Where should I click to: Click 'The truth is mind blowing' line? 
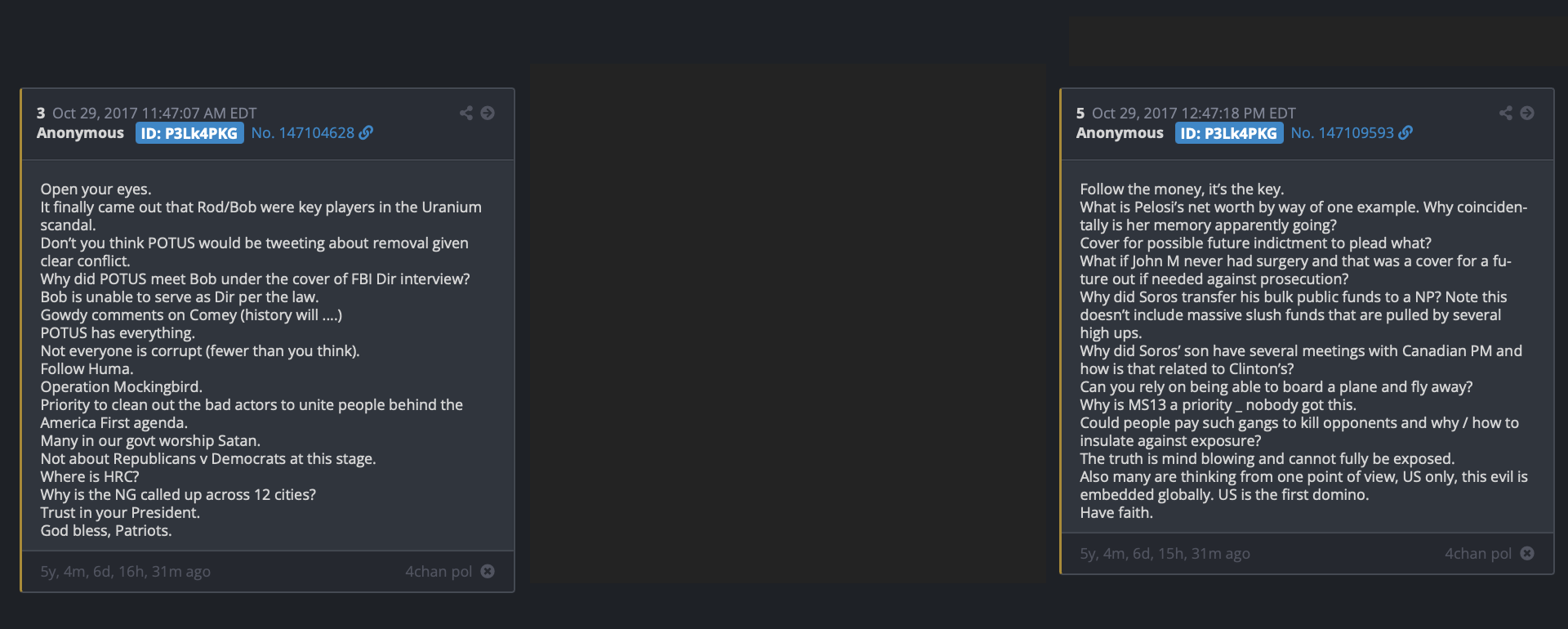[x=1267, y=458]
